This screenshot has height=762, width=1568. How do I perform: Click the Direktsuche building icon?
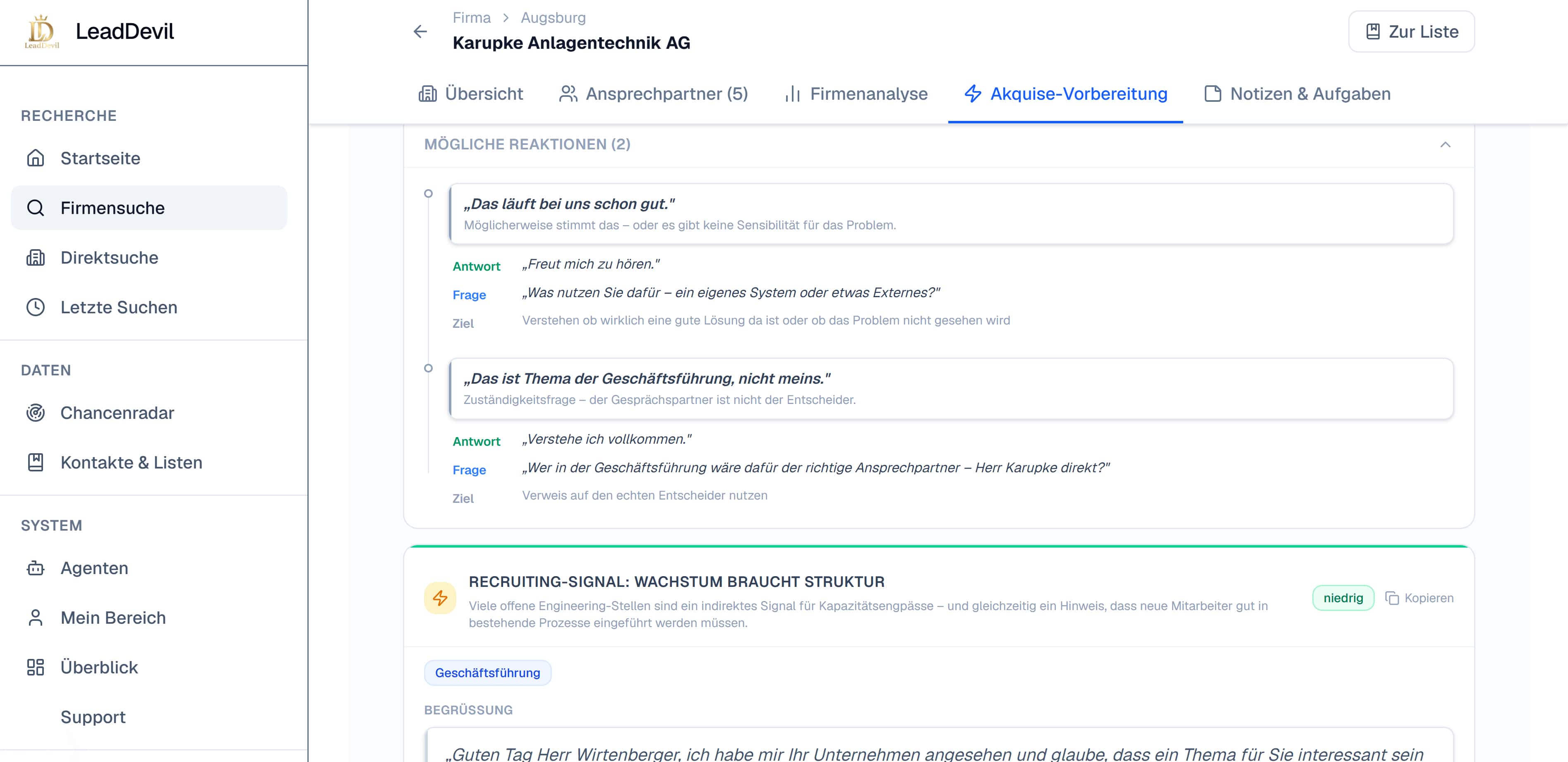coord(35,257)
